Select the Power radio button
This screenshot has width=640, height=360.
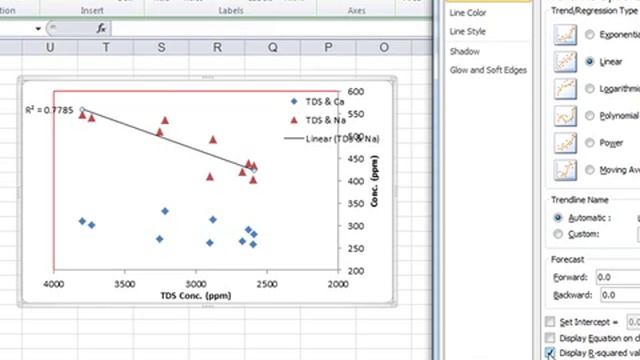coord(589,143)
